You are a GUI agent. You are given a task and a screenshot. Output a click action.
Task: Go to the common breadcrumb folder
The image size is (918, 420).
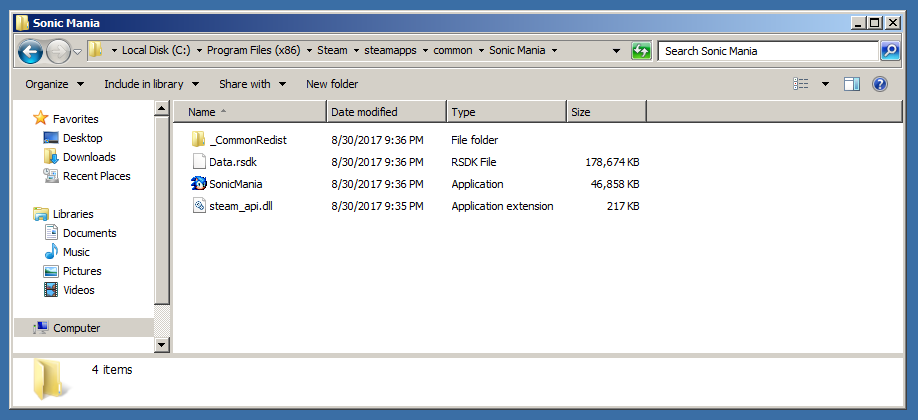453,50
